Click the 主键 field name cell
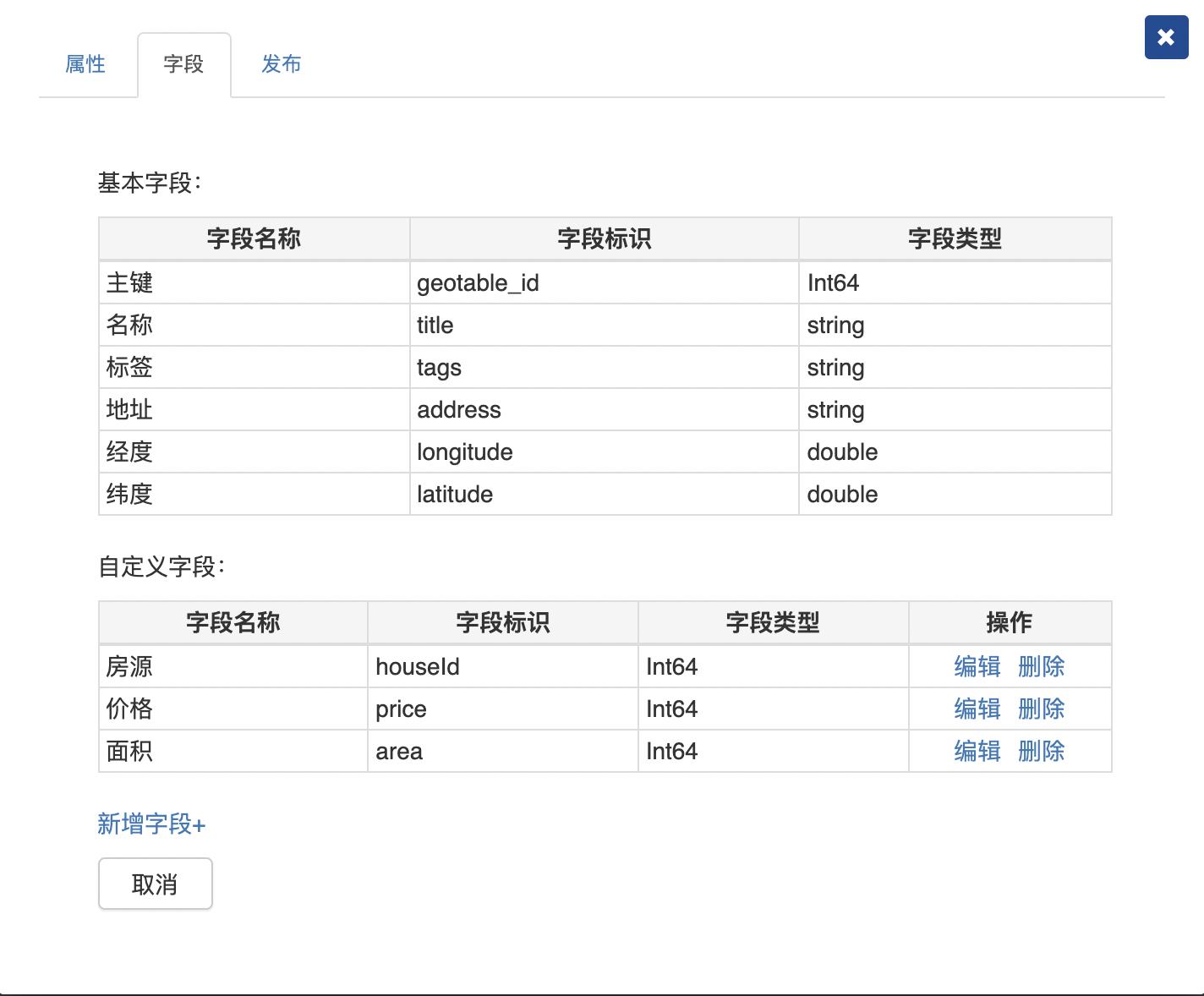The height and width of the screenshot is (996, 1204). [x=254, y=282]
